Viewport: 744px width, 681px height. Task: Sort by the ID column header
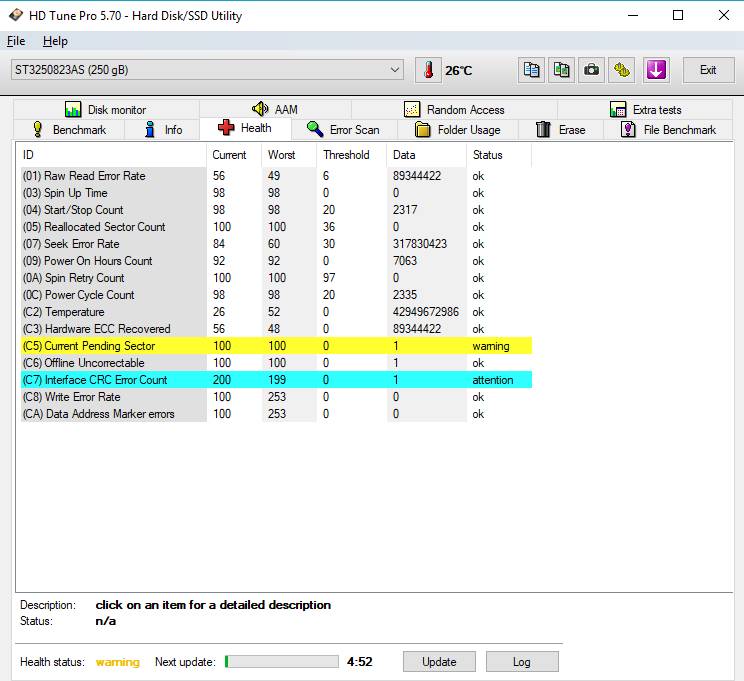pyautogui.click(x=113, y=155)
